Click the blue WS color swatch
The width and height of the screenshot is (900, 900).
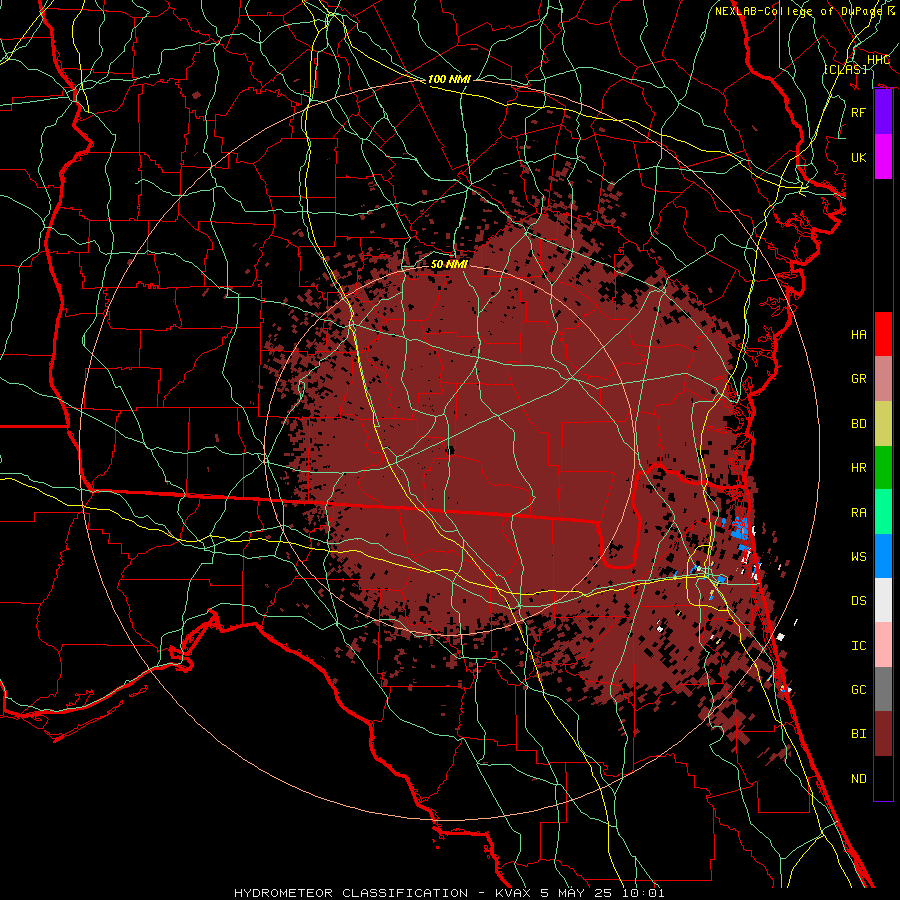pos(883,556)
